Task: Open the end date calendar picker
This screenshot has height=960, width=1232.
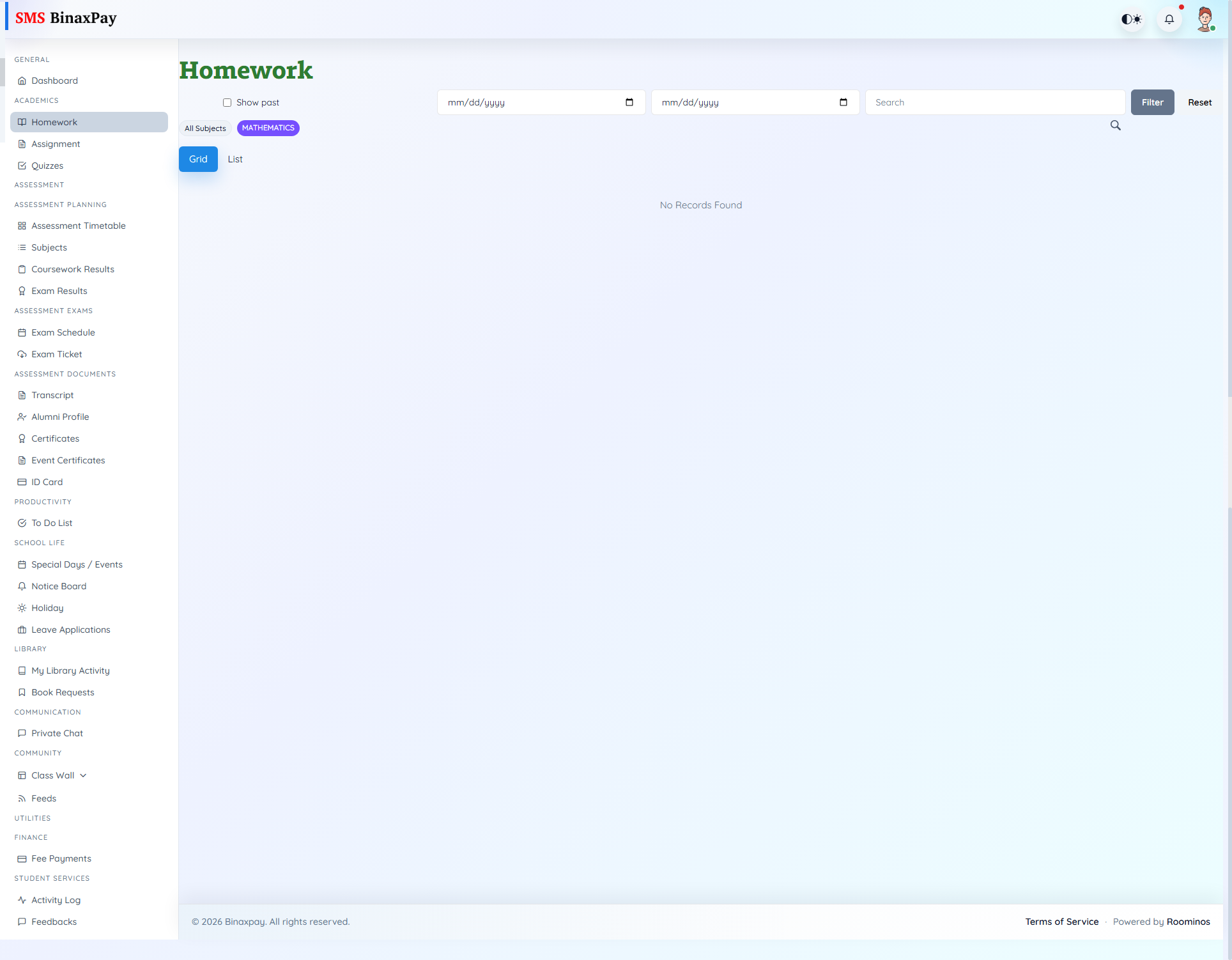Action: pyautogui.click(x=843, y=102)
